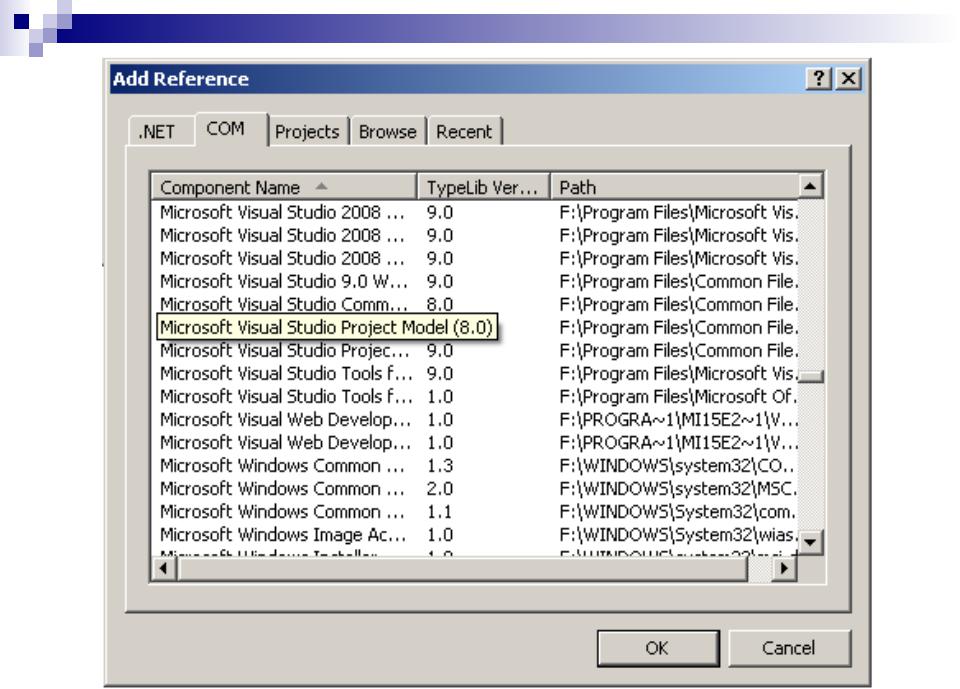Open the Recent tab
This screenshot has width=960, height=689.
pyautogui.click(x=464, y=132)
